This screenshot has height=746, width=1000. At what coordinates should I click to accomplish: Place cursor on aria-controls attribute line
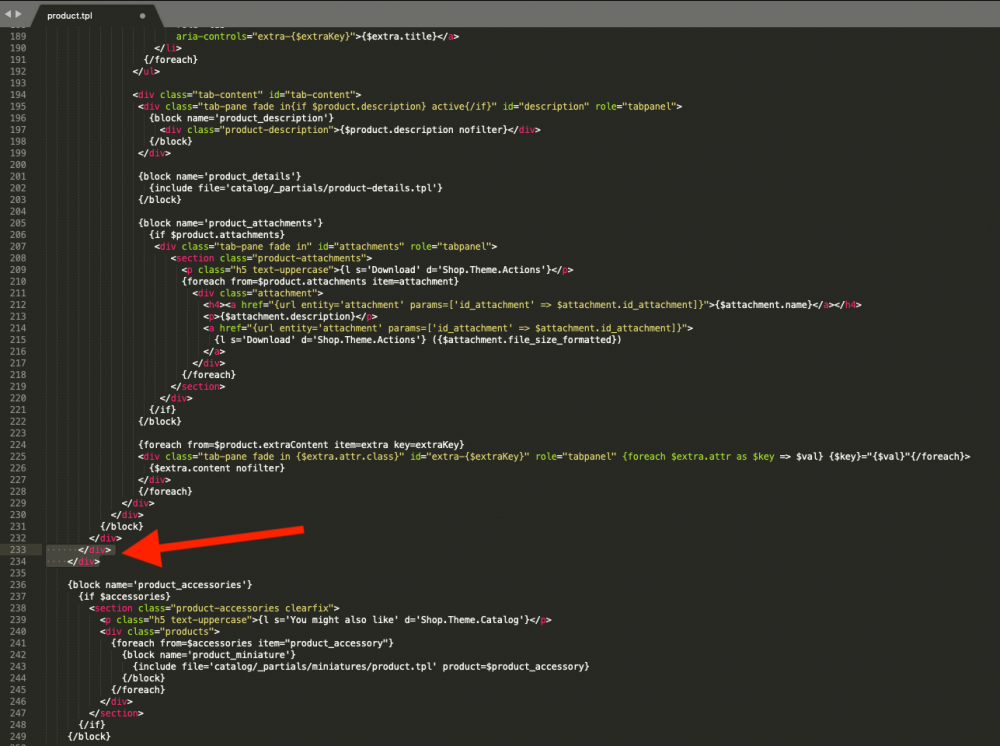[317, 36]
